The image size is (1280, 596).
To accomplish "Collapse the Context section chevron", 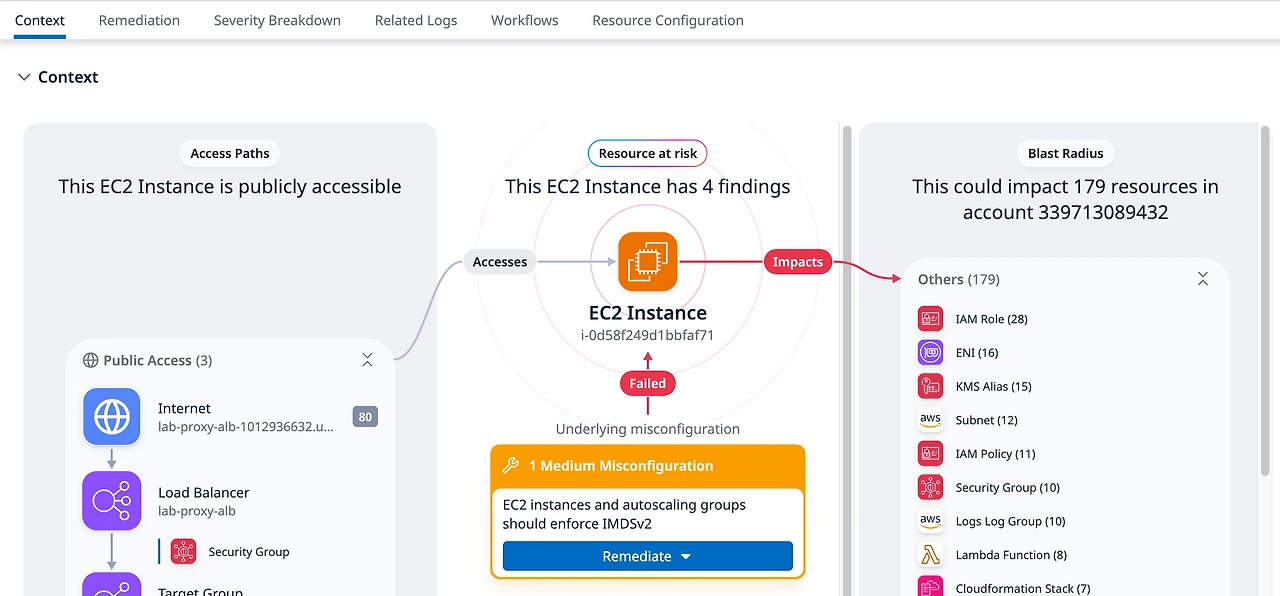I will 24,77.
